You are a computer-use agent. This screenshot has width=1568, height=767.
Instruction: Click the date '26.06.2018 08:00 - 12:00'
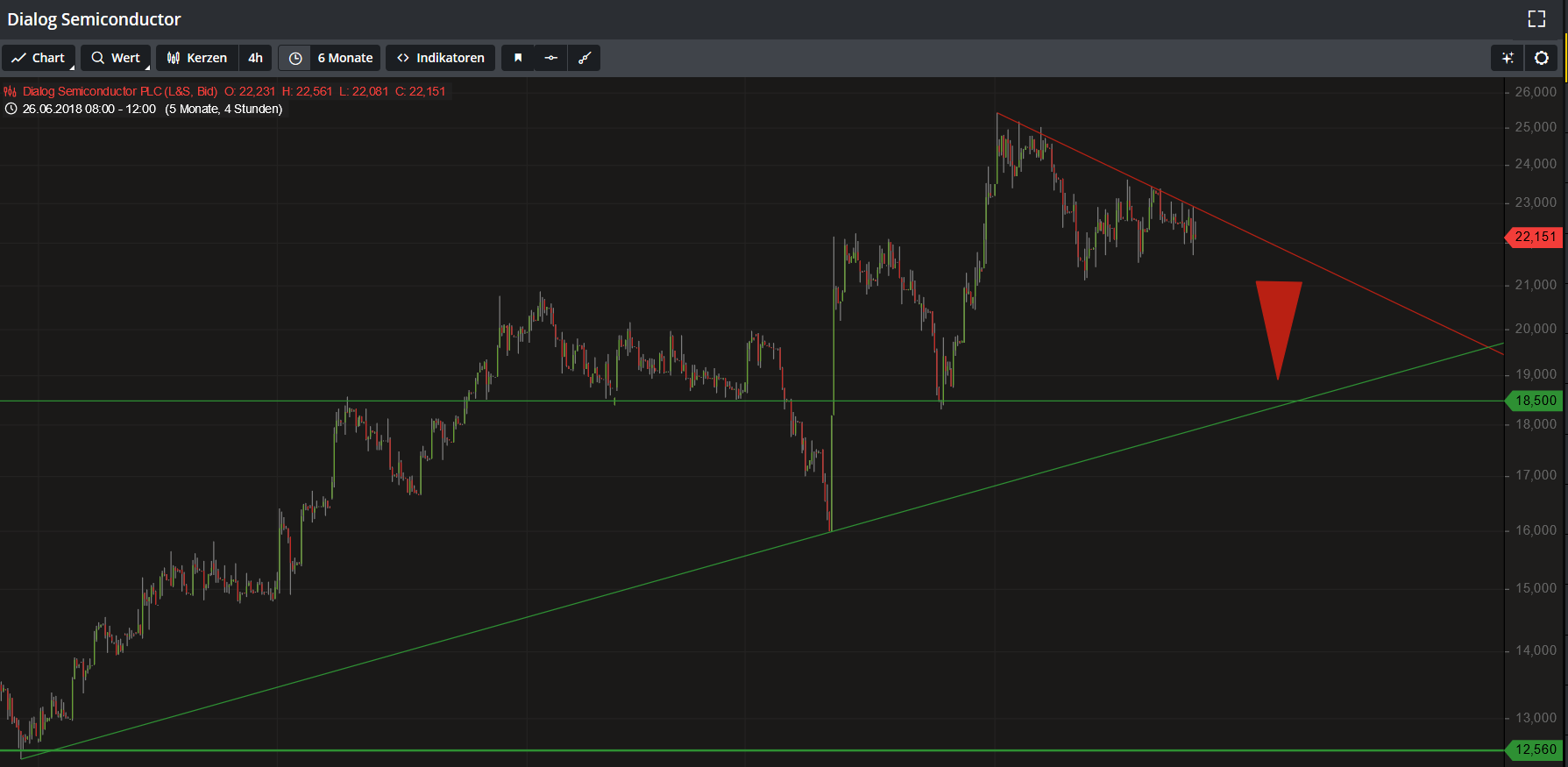click(x=89, y=109)
